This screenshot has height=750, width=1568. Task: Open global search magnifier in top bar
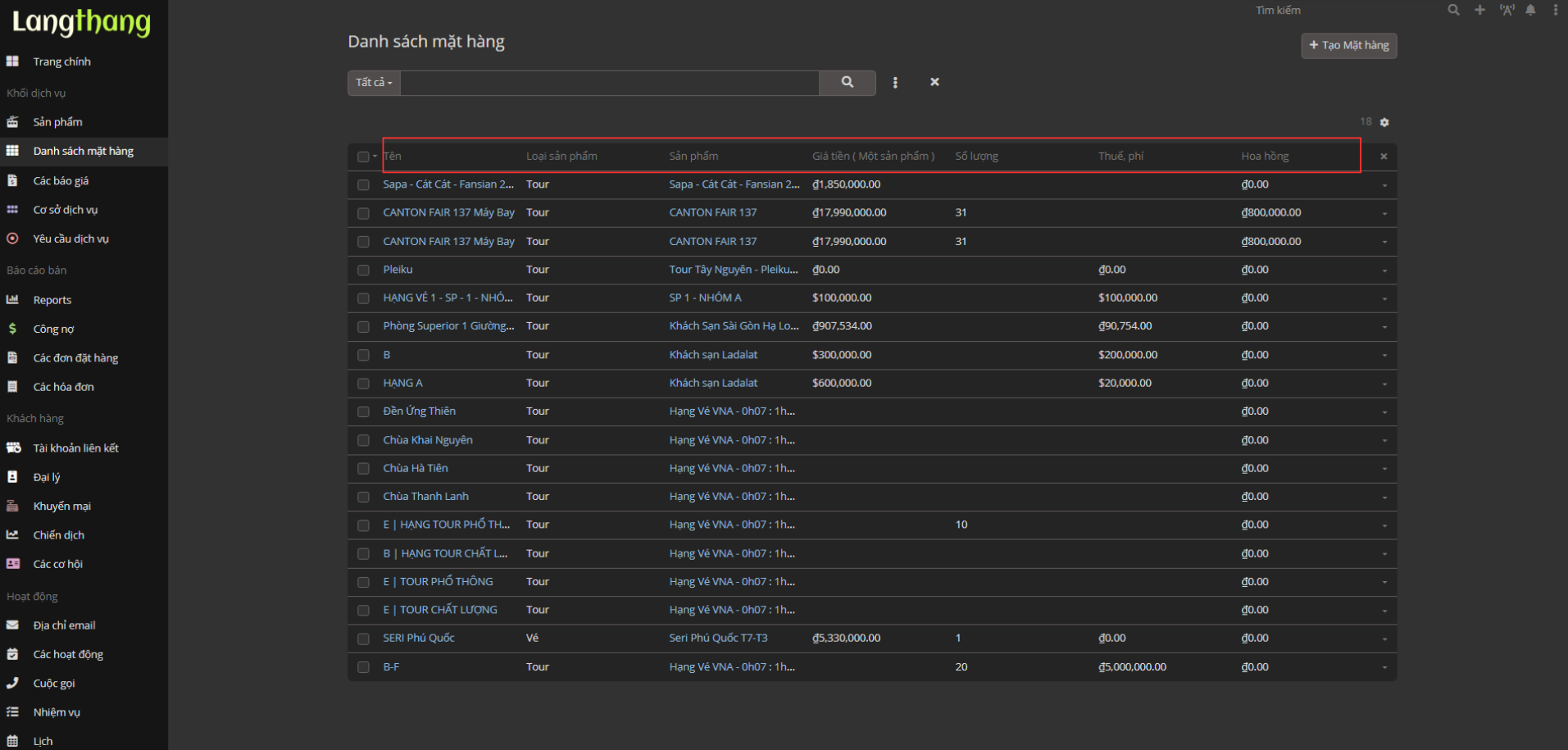(1453, 11)
